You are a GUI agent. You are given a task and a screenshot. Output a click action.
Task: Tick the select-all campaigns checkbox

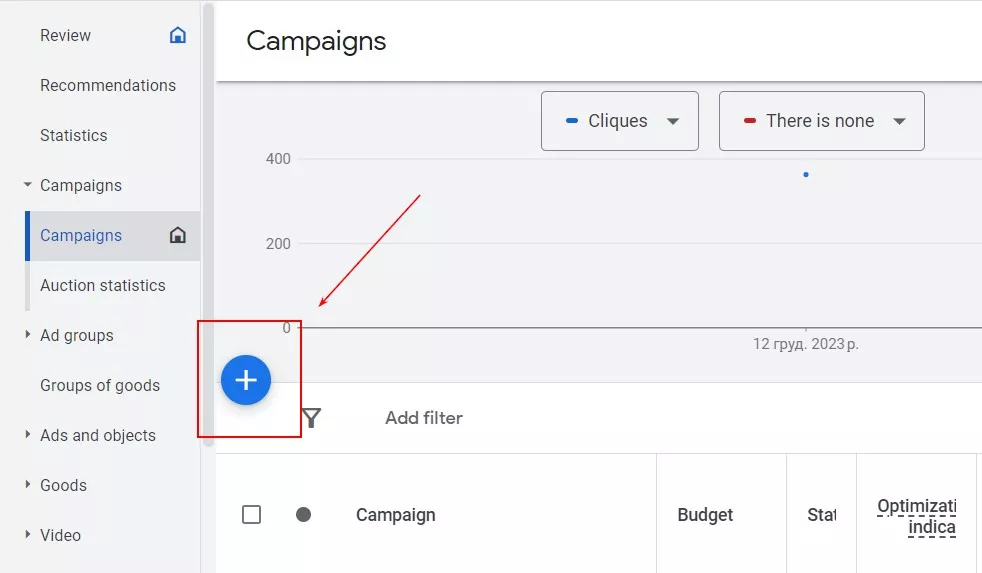tap(252, 514)
